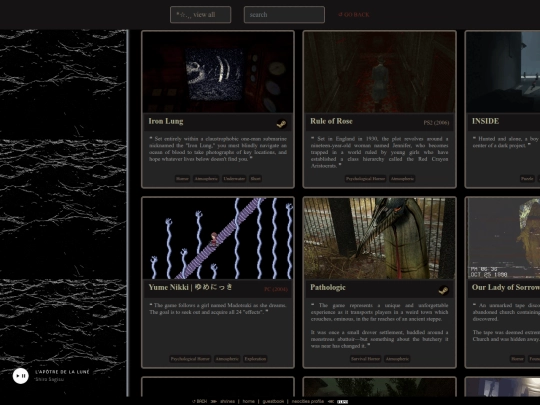Filter by Horror tag on Iron Lung

pos(182,178)
